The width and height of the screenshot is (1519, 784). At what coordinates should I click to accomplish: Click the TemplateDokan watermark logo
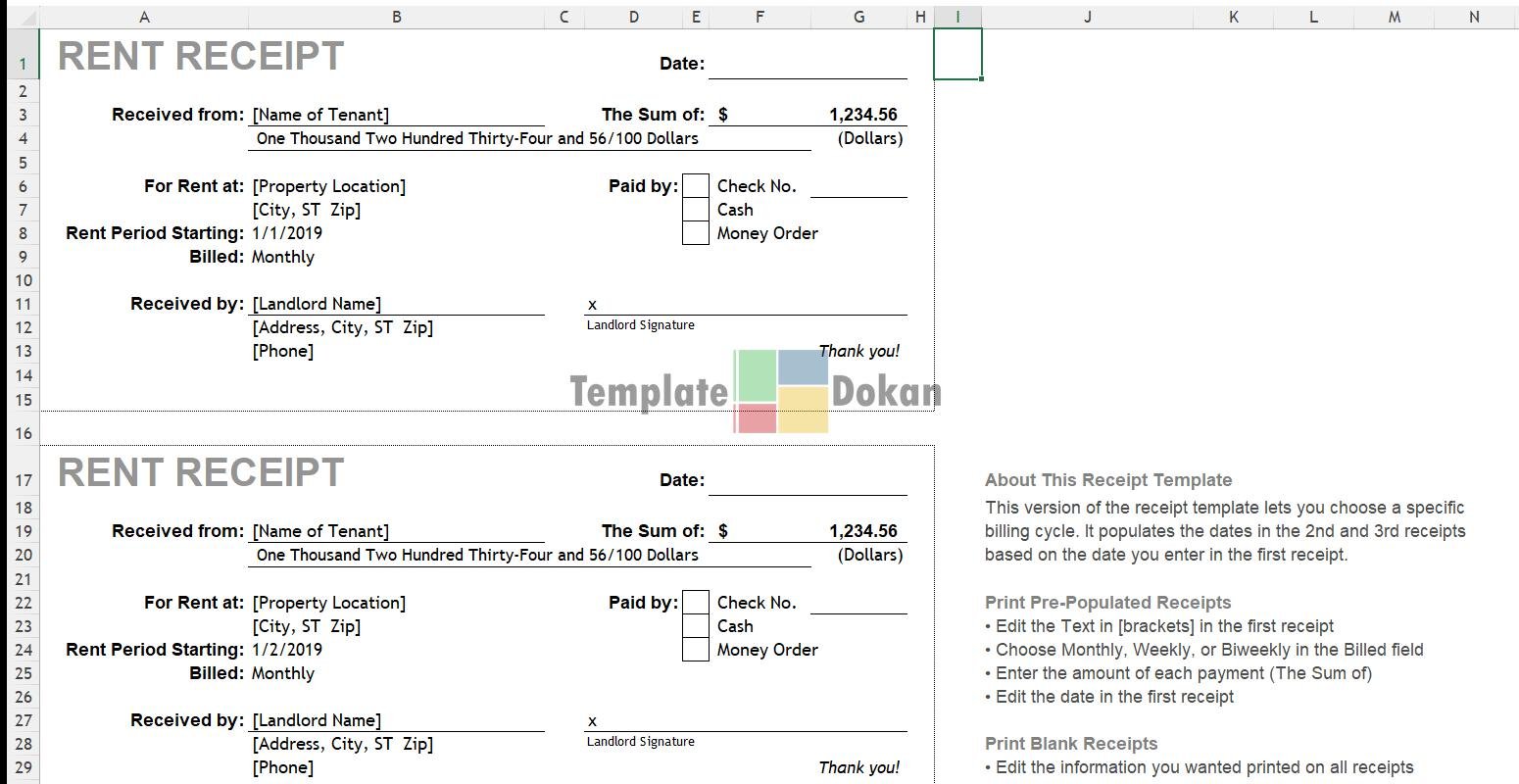pos(755,392)
